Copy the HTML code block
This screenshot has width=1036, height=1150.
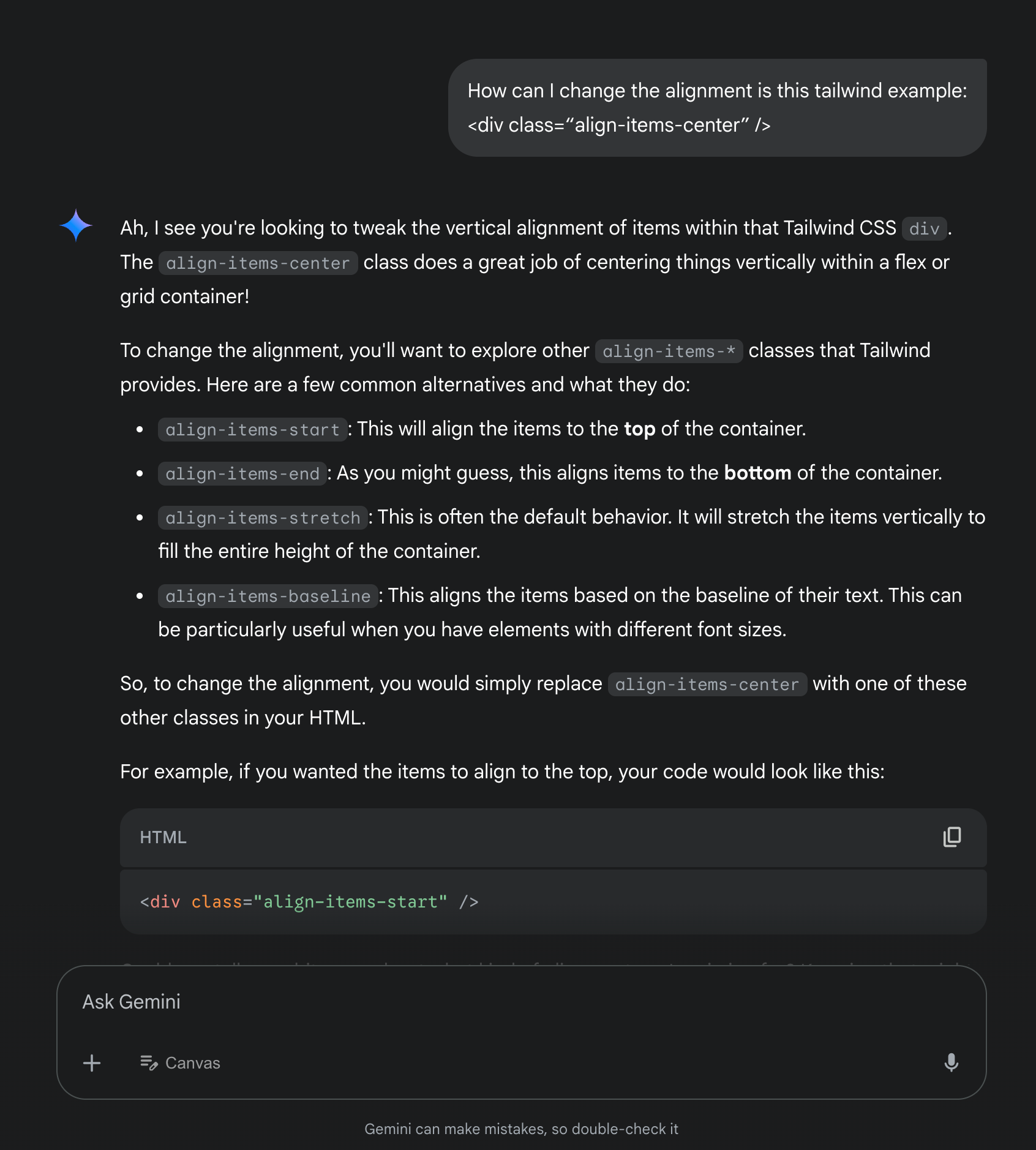click(952, 837)
